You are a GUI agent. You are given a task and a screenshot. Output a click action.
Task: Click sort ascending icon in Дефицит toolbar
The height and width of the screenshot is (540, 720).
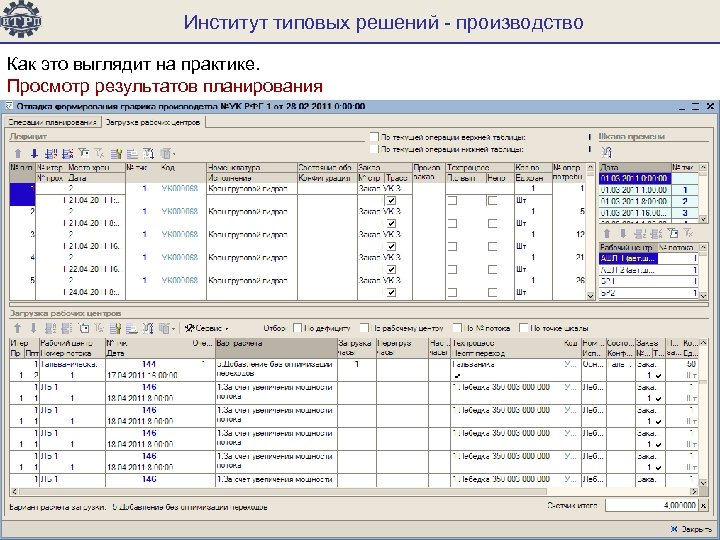[x=51, y=154]
